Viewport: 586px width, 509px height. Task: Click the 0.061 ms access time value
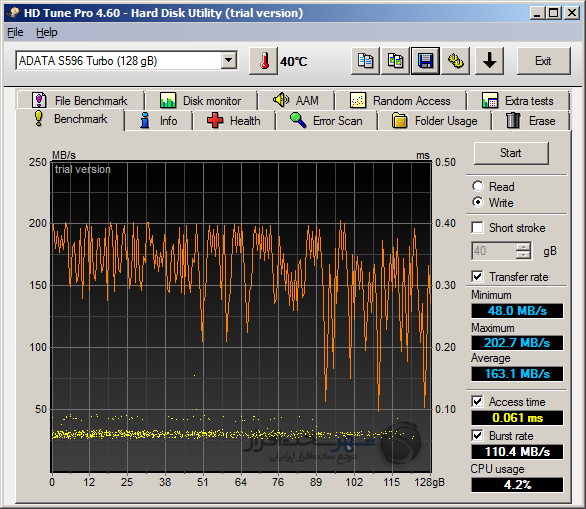(x=517, y=418)
